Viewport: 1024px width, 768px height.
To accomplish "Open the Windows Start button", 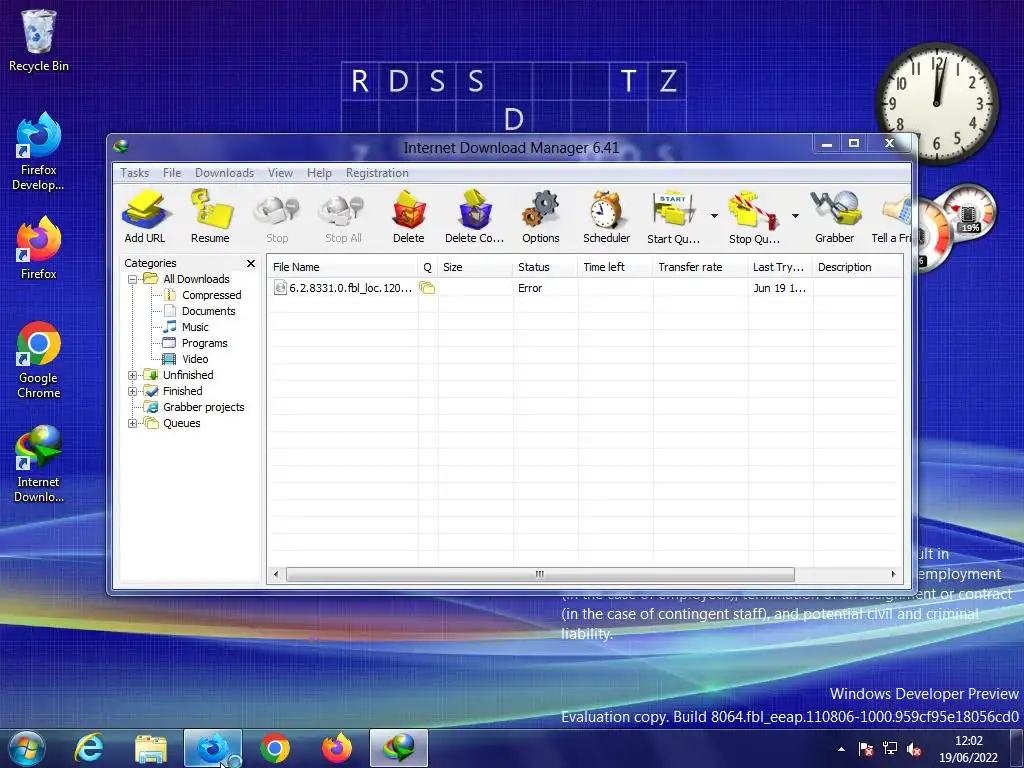I will (x=26, y=748).
